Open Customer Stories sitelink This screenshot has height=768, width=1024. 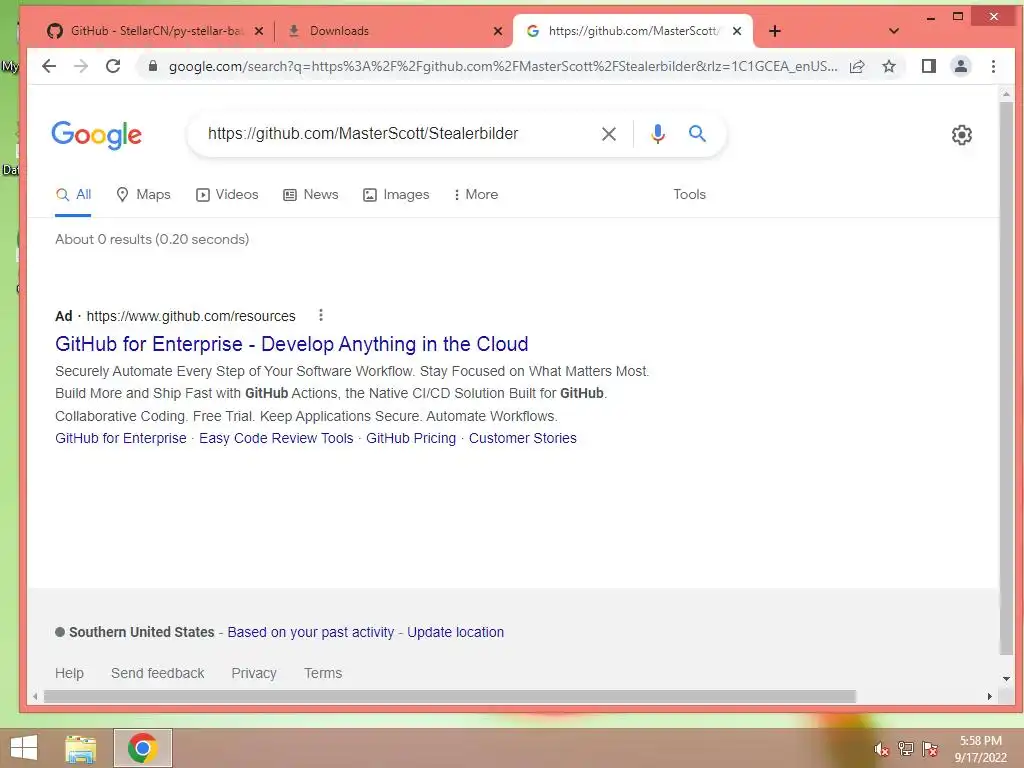click(x=522, y=438)
